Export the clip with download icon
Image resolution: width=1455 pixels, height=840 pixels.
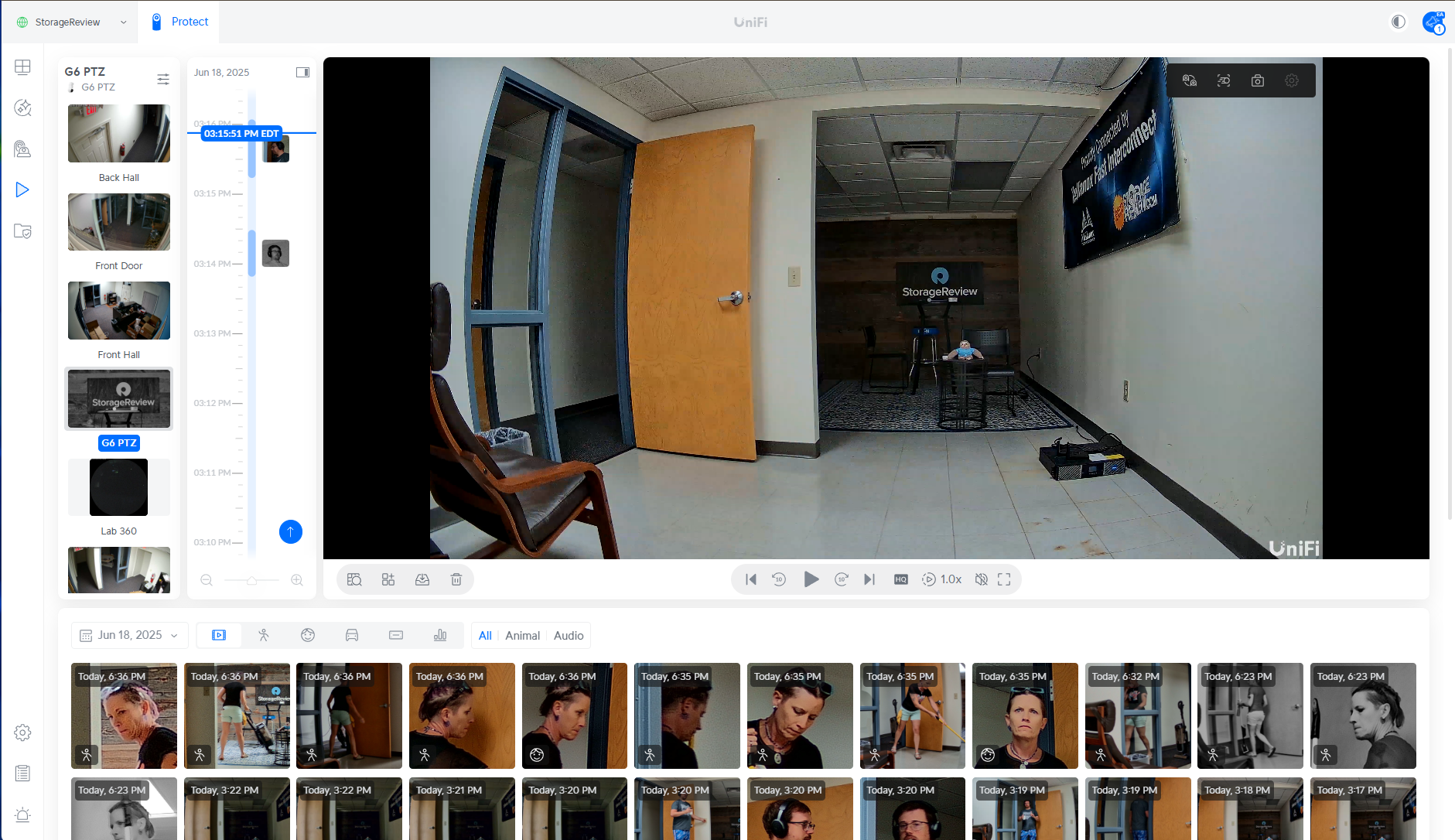tap(422, 579)
